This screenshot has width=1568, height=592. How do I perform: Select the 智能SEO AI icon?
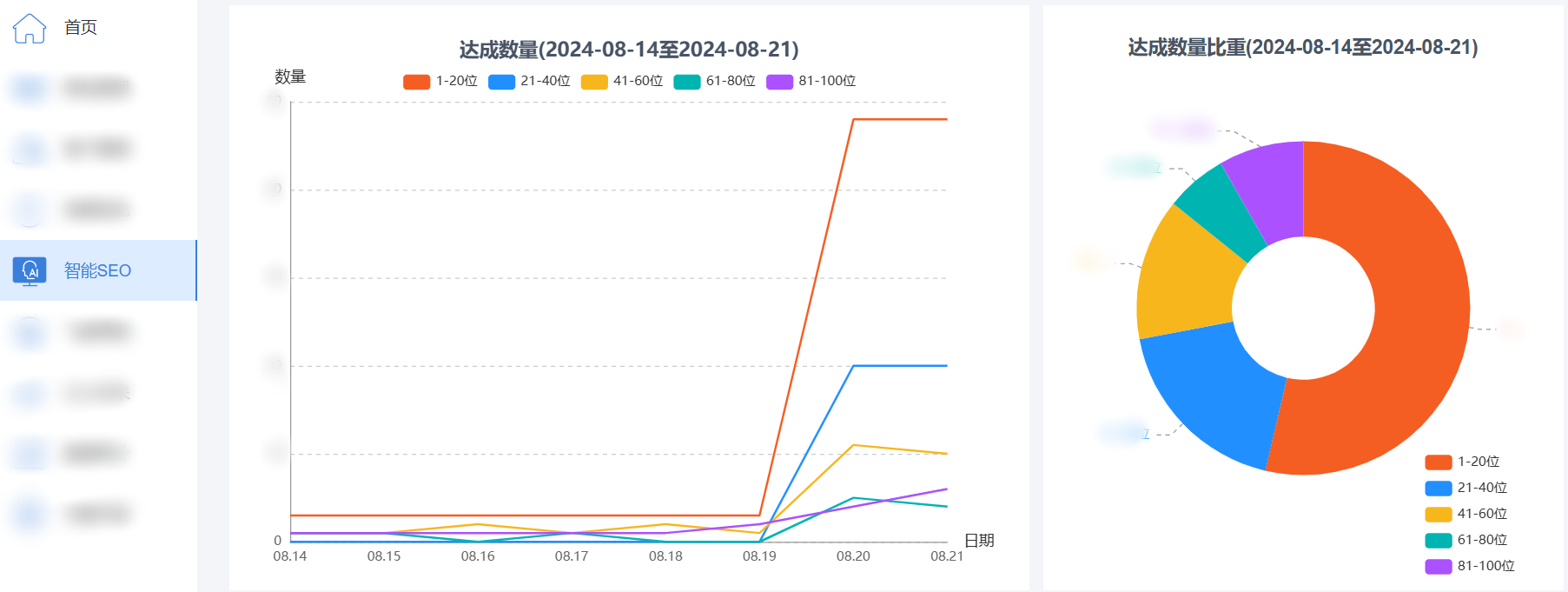tap(30, 271)
